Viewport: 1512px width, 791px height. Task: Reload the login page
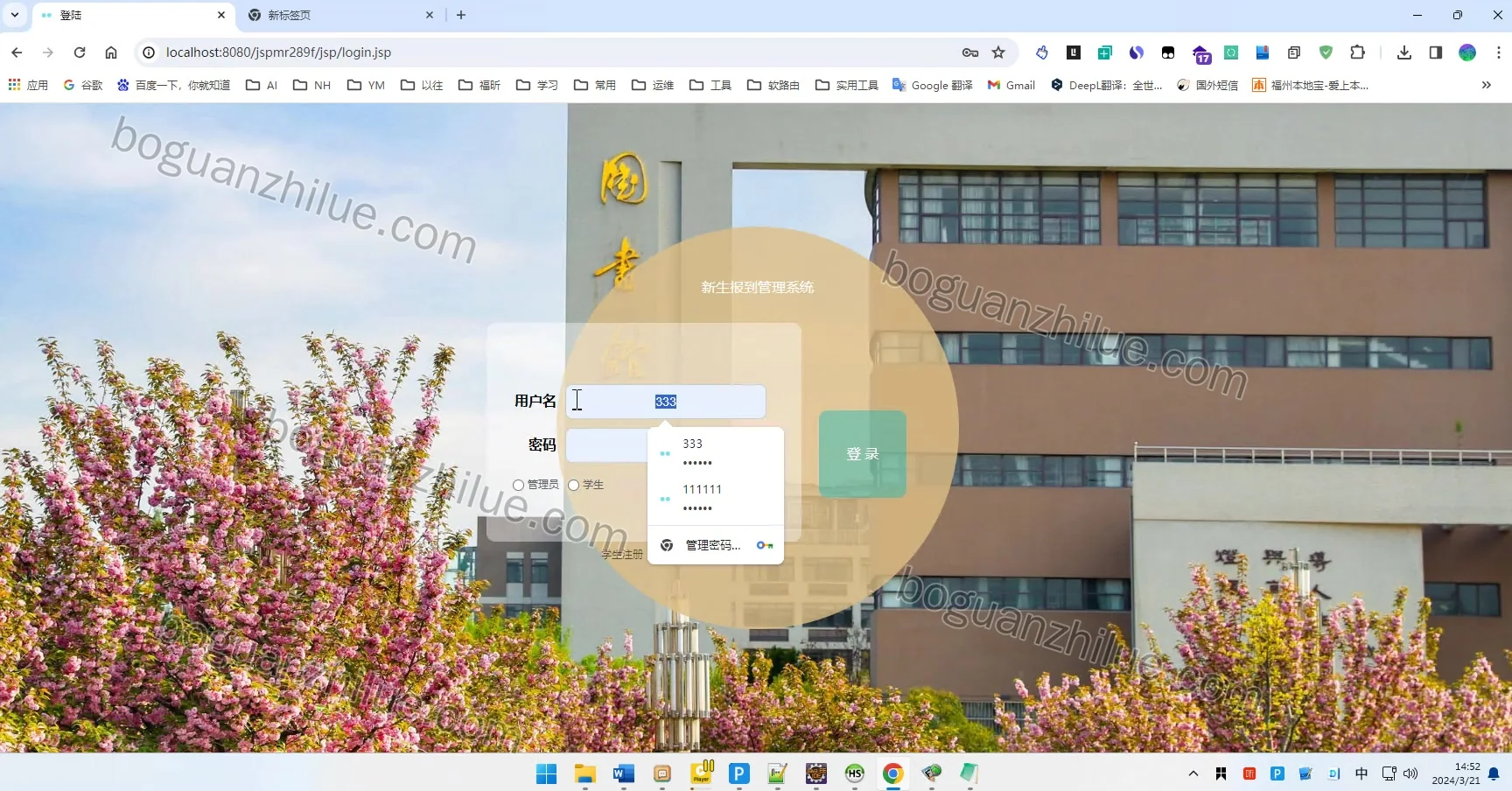coord(80,52)
